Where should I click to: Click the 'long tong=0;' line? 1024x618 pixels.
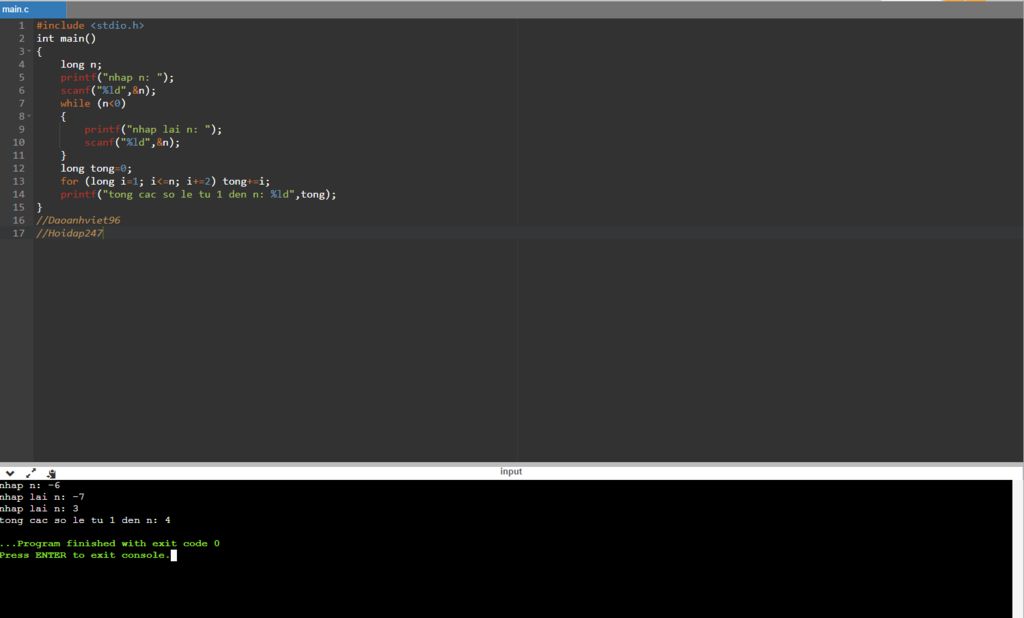[96, 169]
